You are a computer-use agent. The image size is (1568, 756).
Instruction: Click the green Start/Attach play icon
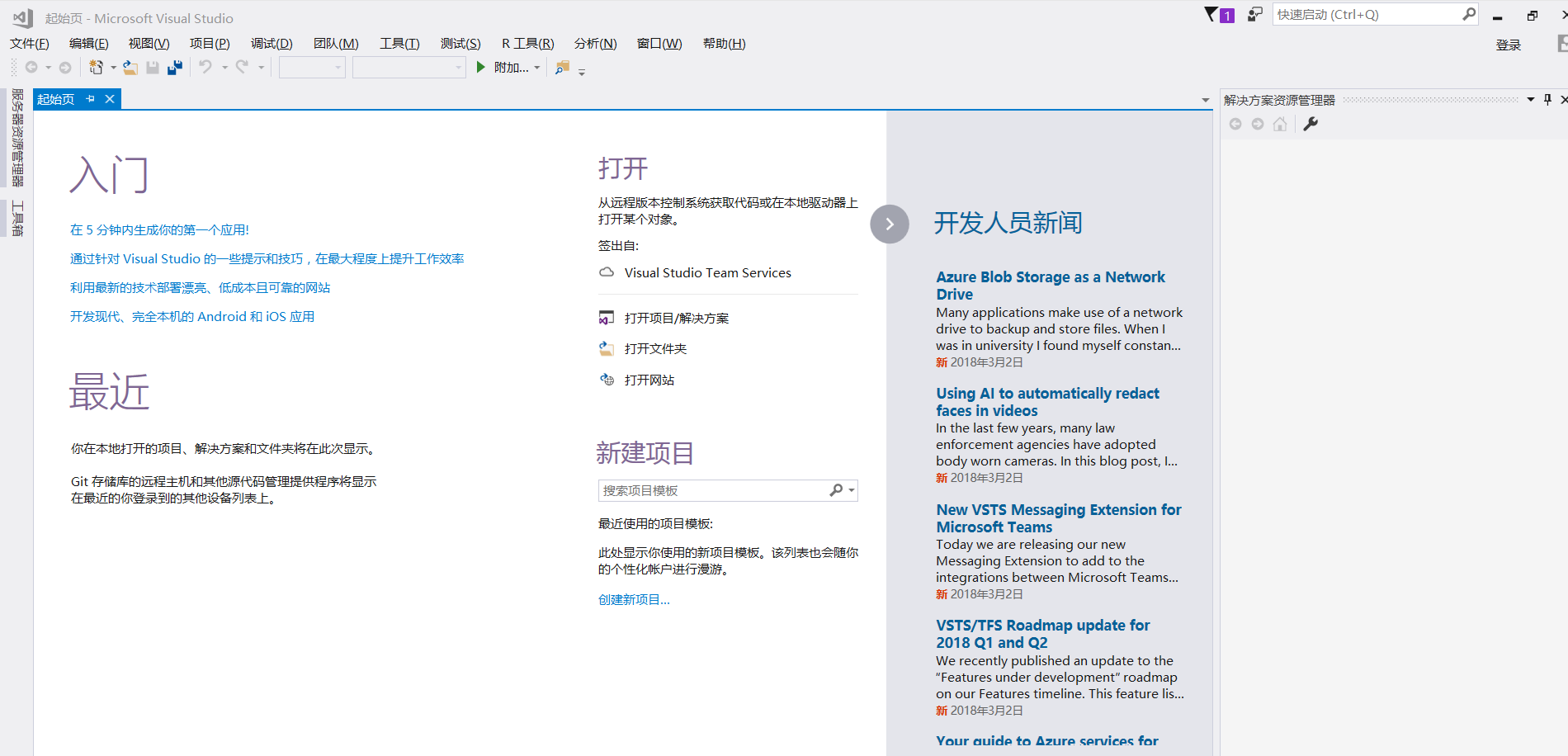(480, 68)
